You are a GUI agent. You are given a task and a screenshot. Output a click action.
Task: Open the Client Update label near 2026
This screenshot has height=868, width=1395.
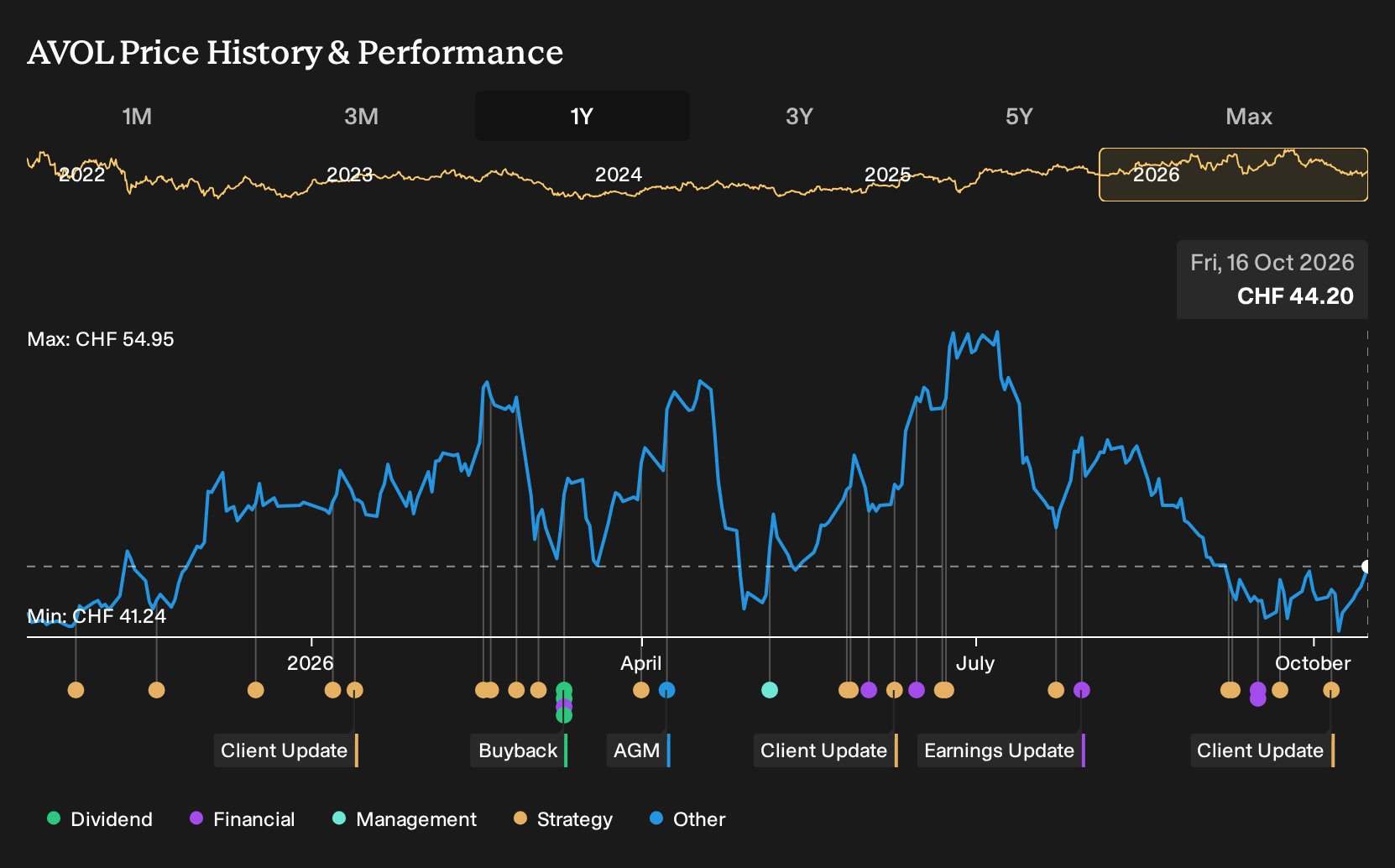click(285, 750)
